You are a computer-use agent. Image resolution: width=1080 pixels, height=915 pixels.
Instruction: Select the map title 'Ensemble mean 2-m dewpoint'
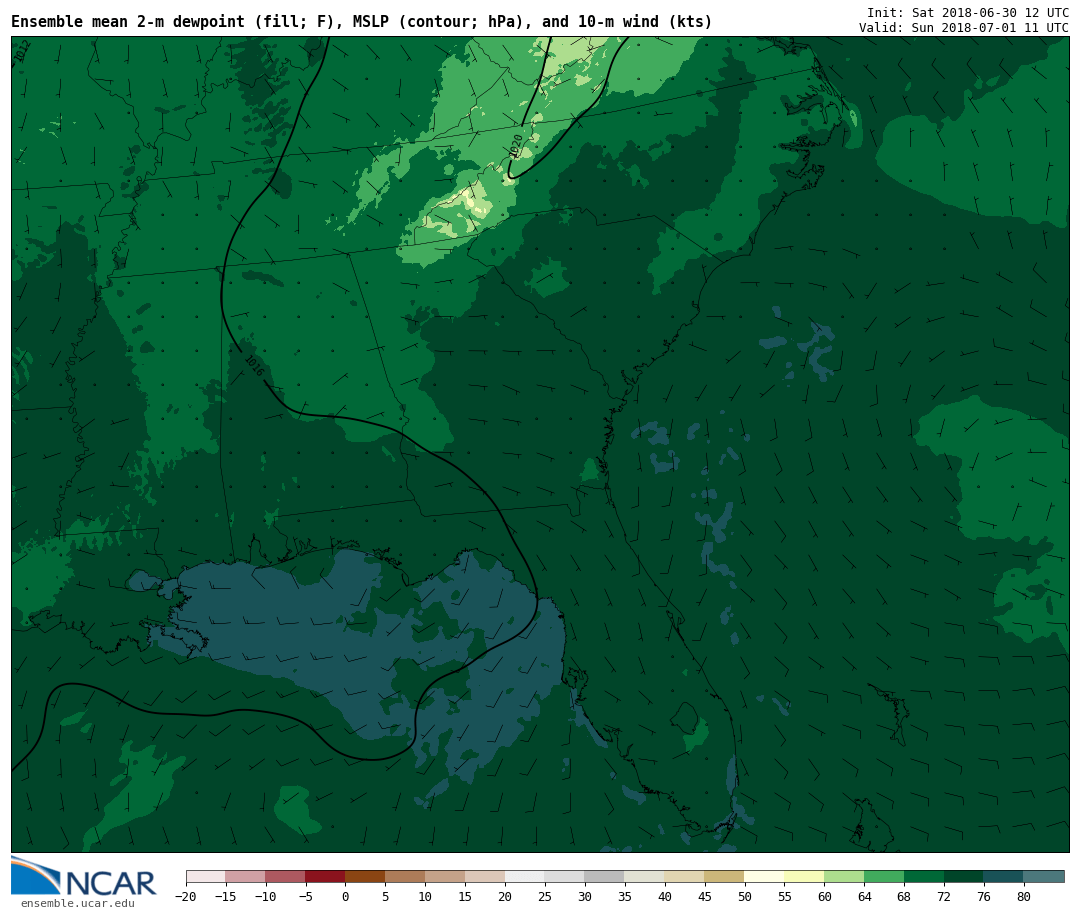click(x=128, y=21)
